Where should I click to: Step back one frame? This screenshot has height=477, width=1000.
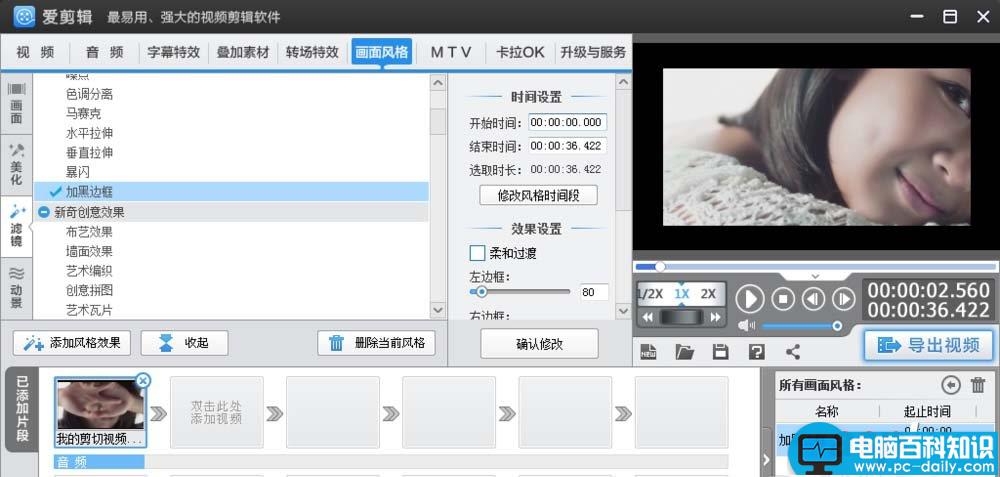click(x=813, y=298)
